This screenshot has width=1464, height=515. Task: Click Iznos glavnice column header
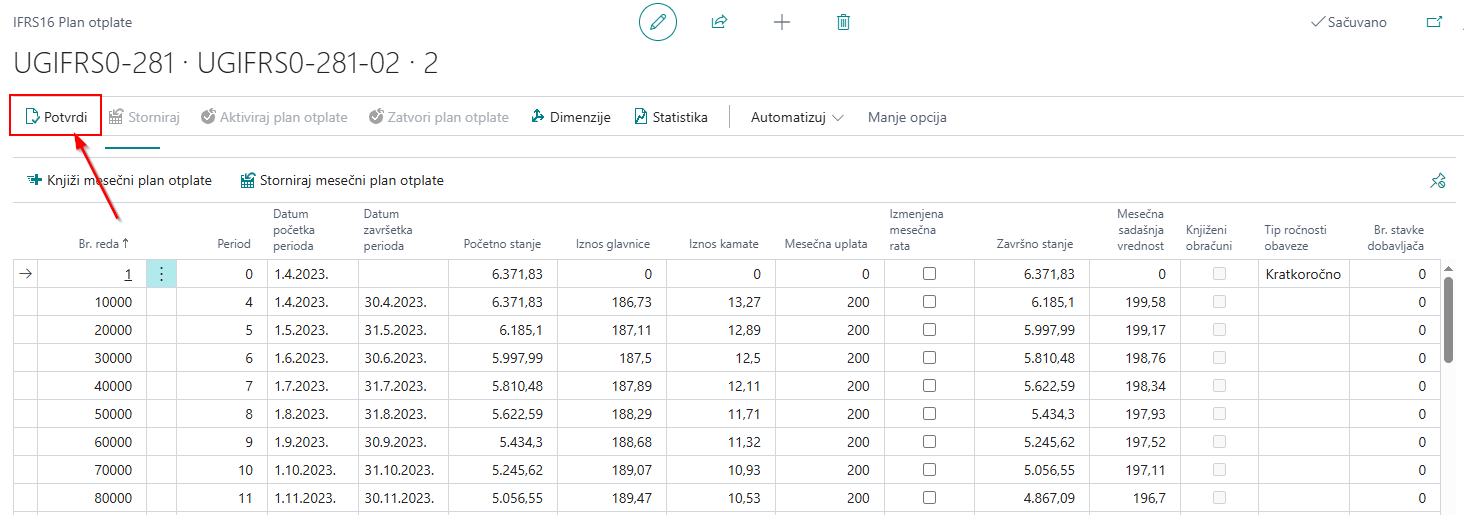click(x=614, y=243)
